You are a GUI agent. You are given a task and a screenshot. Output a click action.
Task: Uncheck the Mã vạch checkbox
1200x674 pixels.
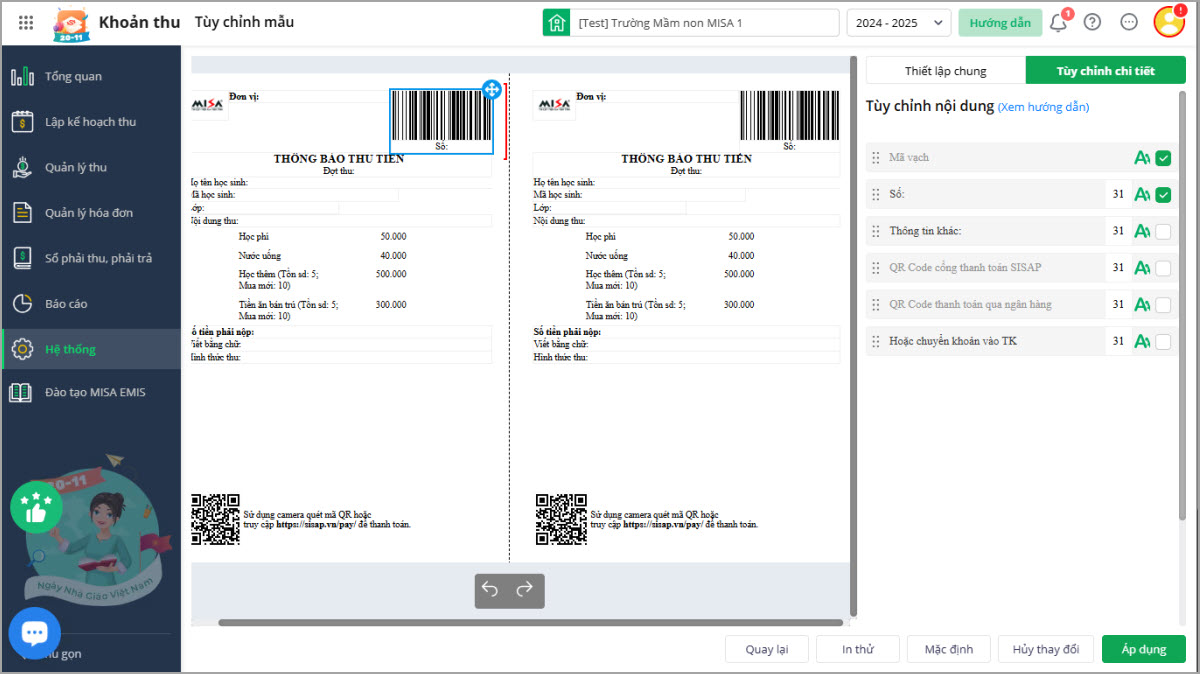click(x=1163, y=158)
